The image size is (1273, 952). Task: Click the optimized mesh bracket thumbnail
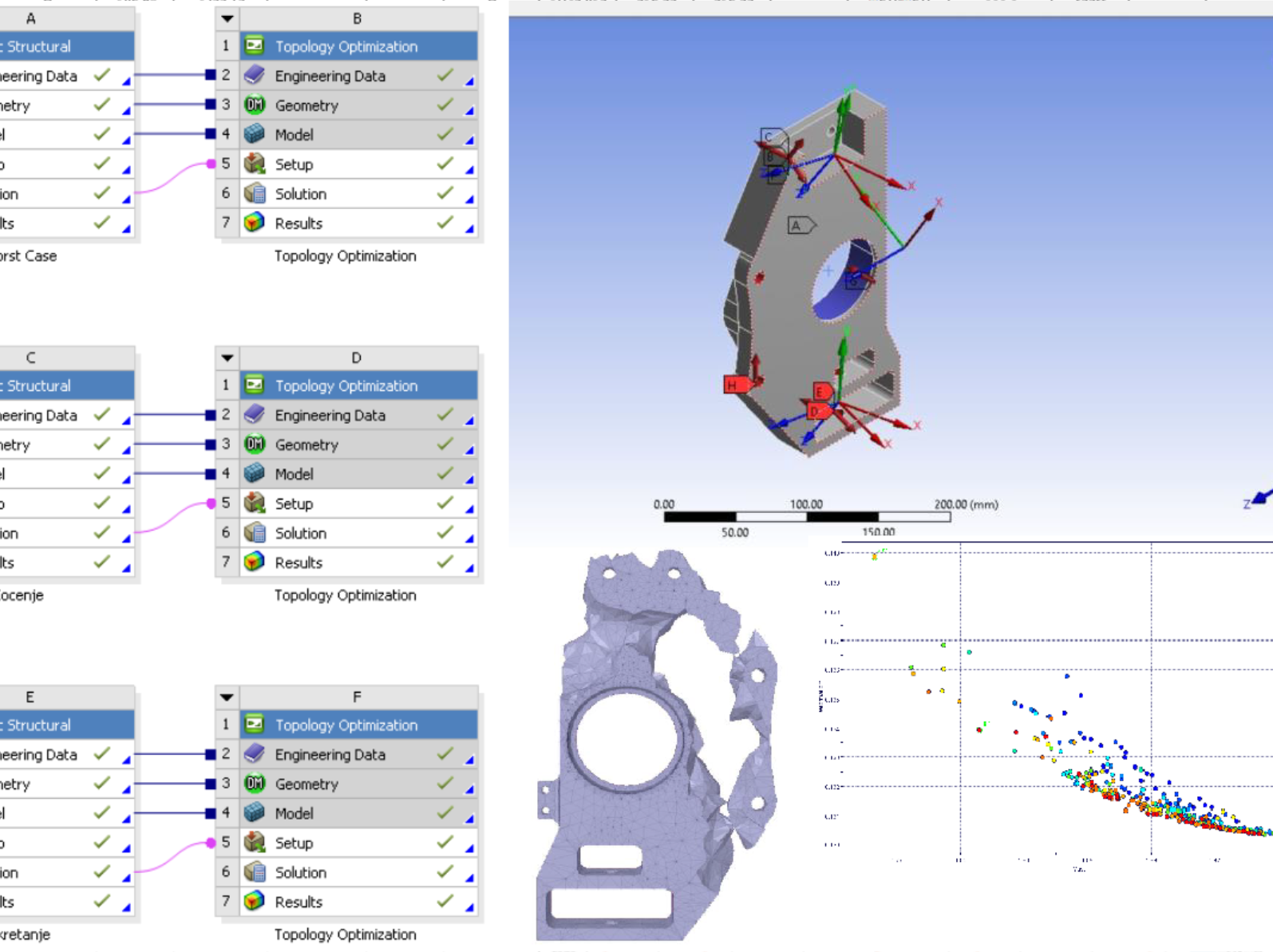tap(654, 742)
